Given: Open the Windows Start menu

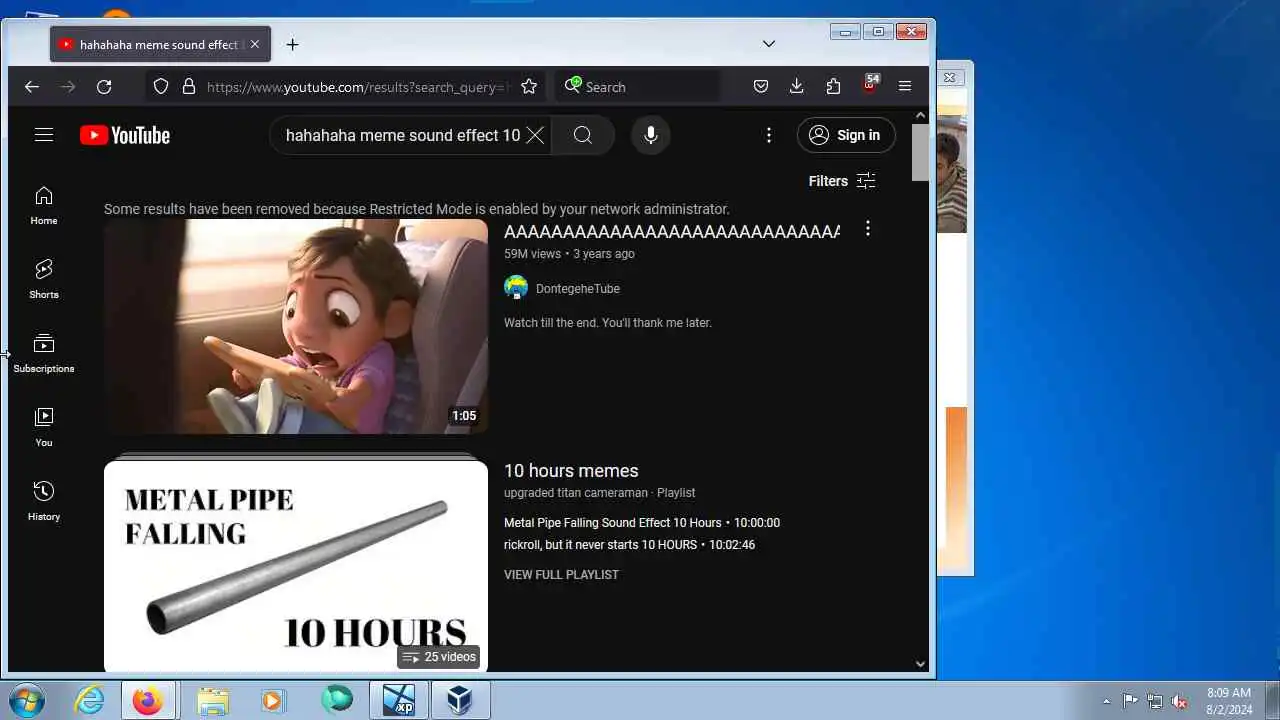Looking at the screenshot, I should point(27,700).
